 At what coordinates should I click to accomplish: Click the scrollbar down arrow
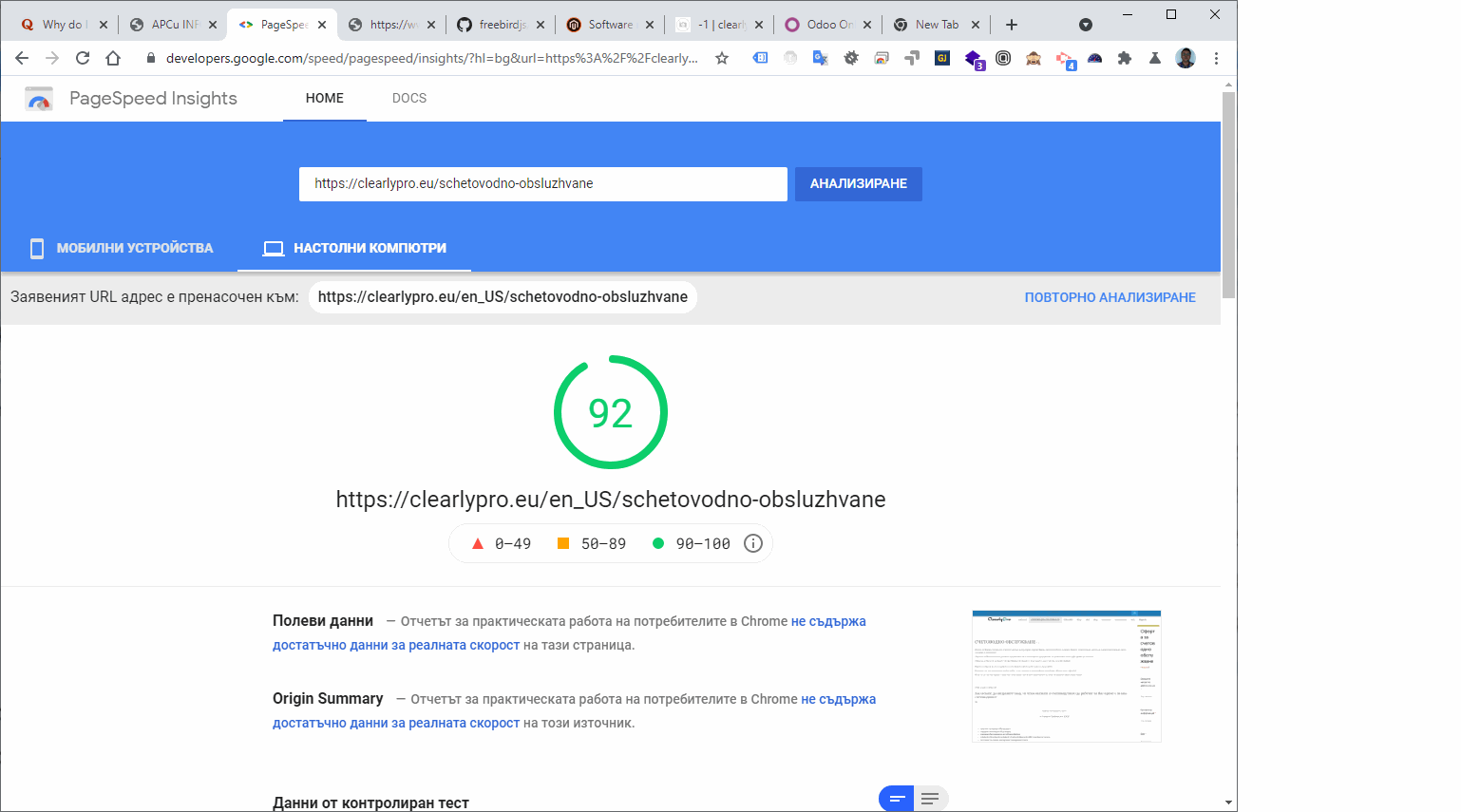coord(1228,803)
